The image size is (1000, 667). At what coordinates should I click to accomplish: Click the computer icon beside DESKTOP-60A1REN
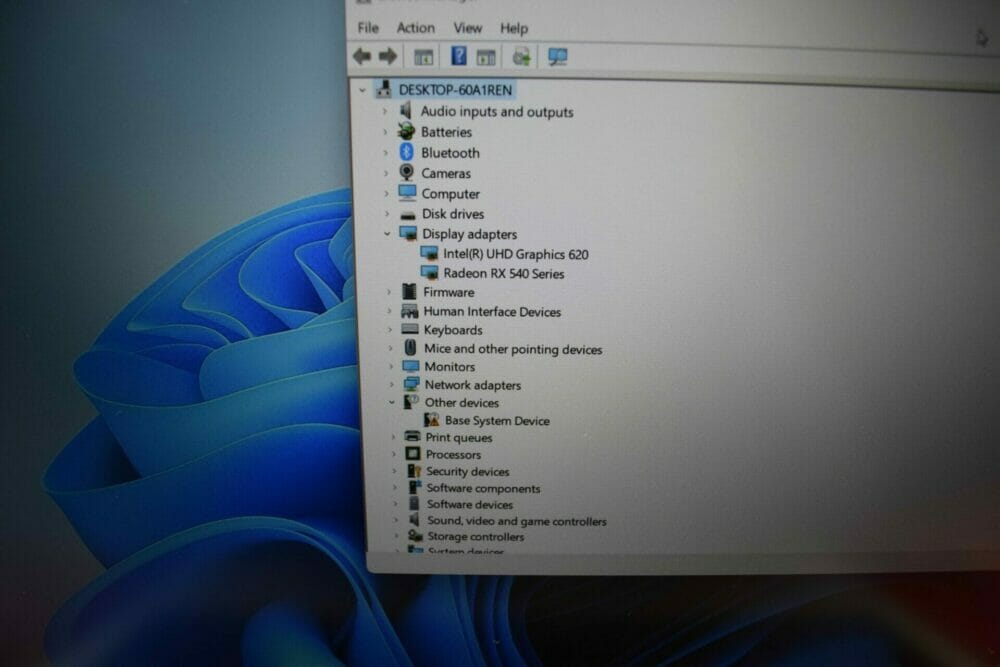tap(383, 89)
